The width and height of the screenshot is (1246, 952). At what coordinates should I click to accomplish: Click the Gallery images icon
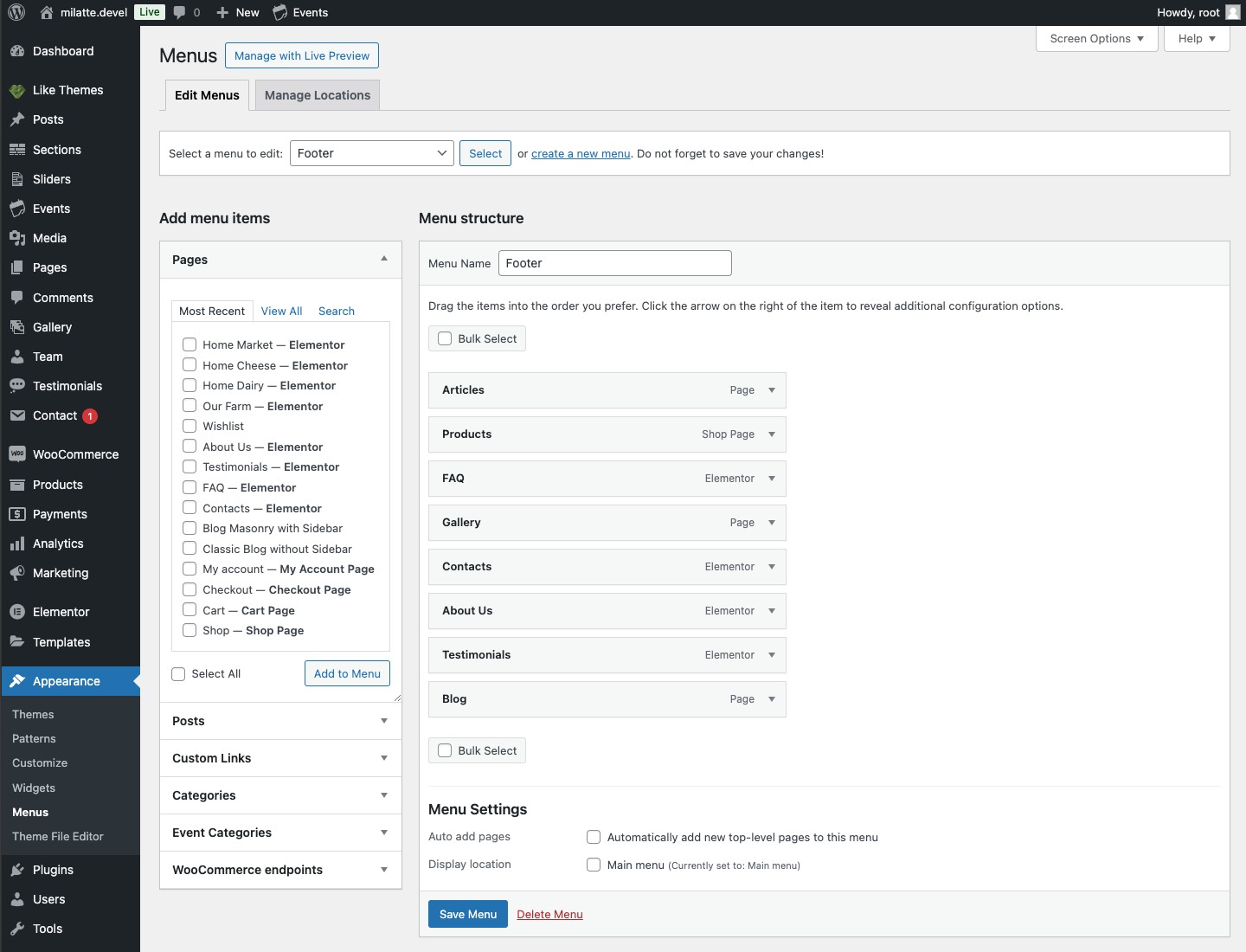coord(17,327)
